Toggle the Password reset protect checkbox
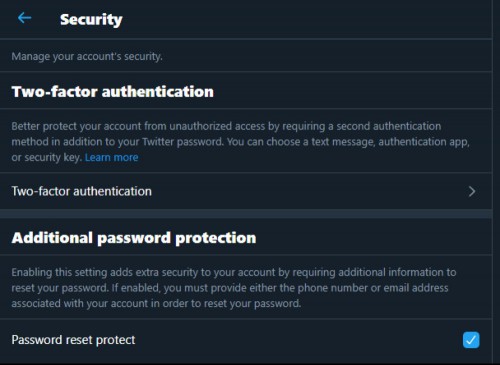The height and width of the screenshot is (365, 500). [471, 340]
